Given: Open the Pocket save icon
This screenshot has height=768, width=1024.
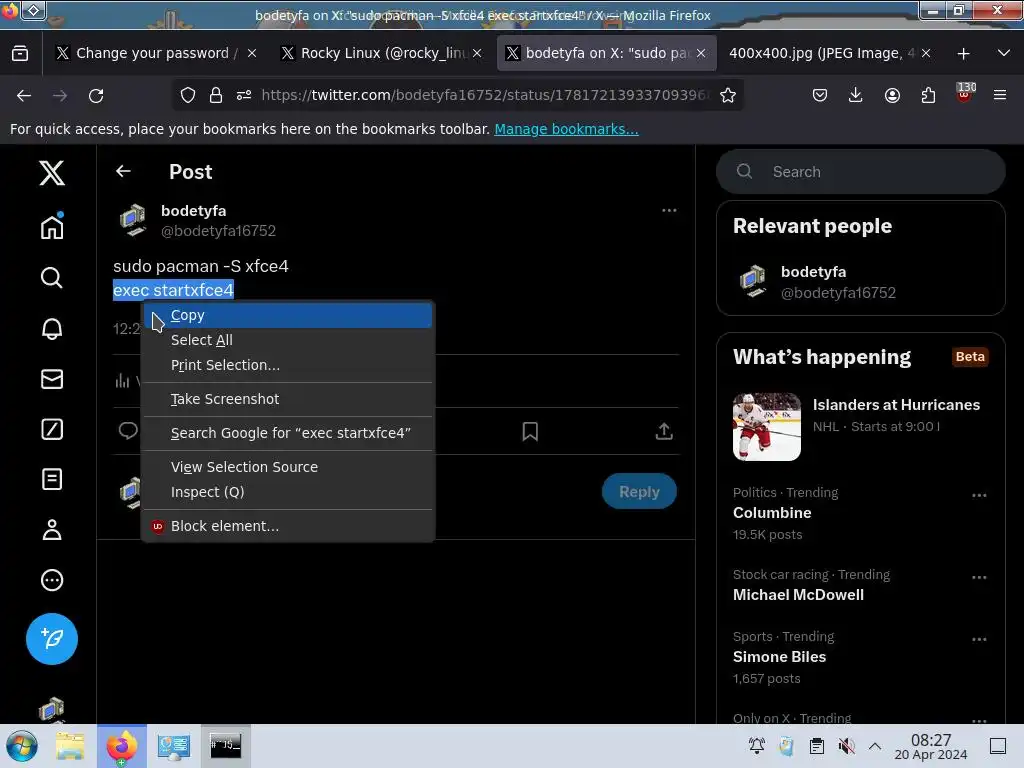Looking at the screenshot, I should (820, 95).
